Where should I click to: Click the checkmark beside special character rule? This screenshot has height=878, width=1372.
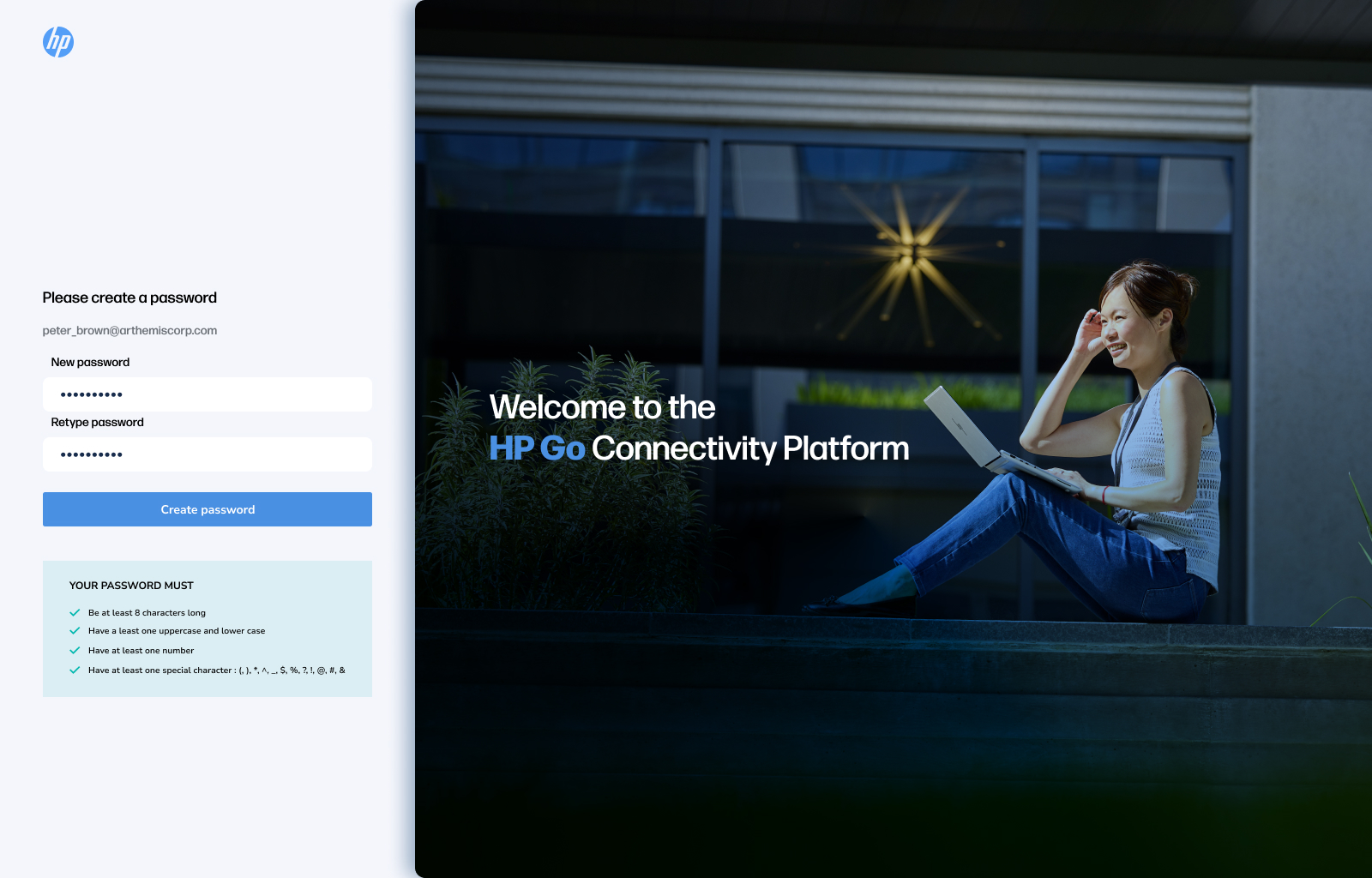tap(75, 671)
